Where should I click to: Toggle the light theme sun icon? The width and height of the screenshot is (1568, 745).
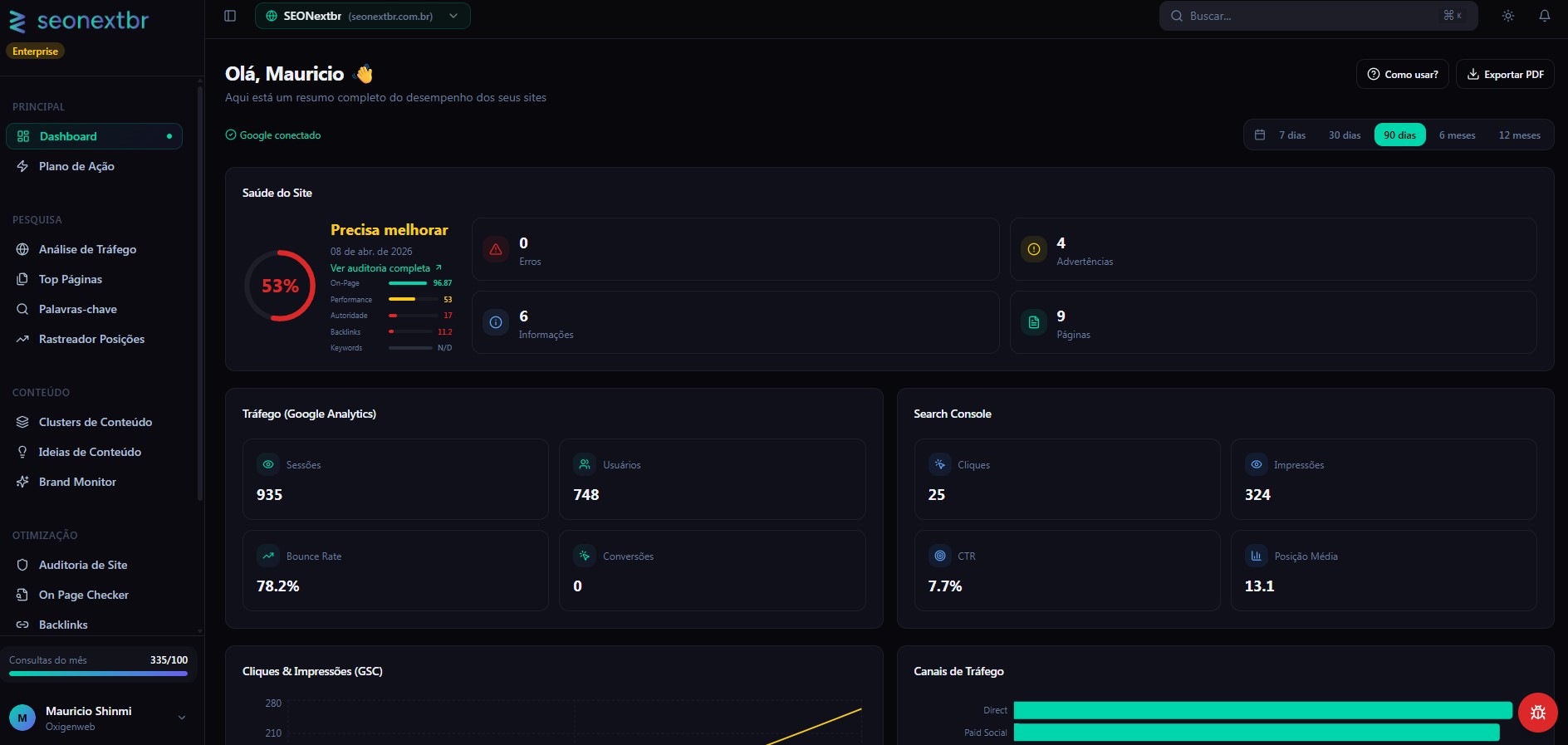[1508, 16]
